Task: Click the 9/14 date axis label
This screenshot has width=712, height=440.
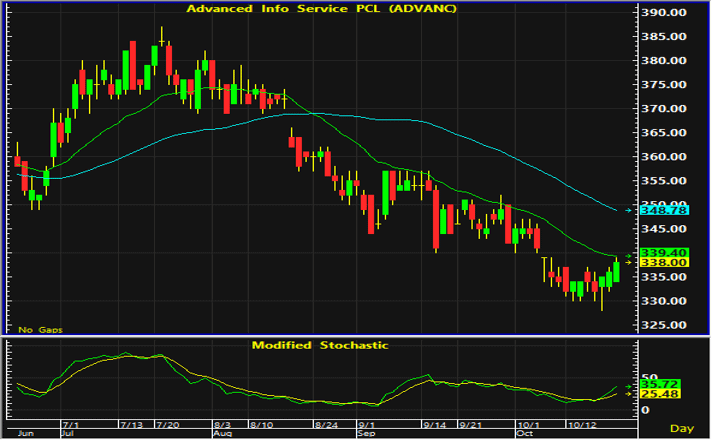Action: [435, 425]
